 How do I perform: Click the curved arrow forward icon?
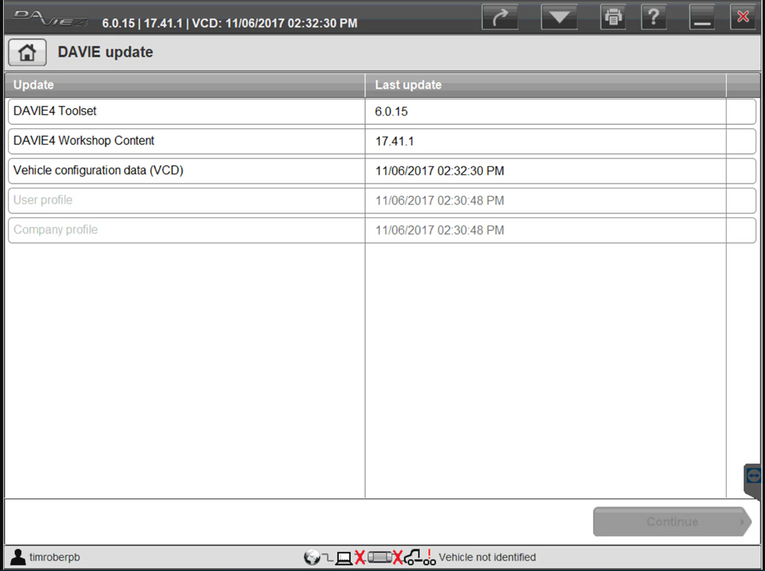500,17
